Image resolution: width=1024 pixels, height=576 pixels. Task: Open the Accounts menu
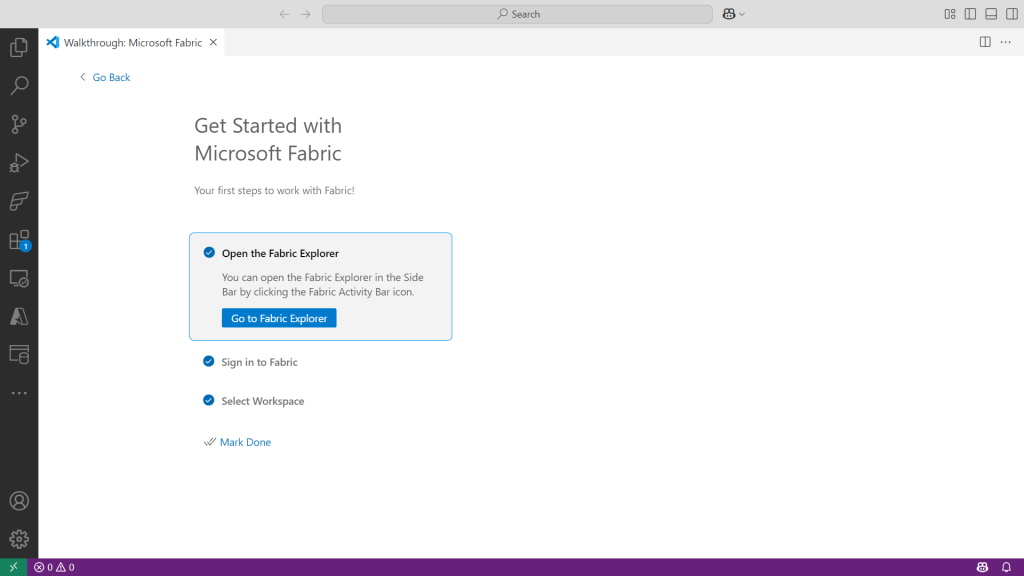click(19, 501)
